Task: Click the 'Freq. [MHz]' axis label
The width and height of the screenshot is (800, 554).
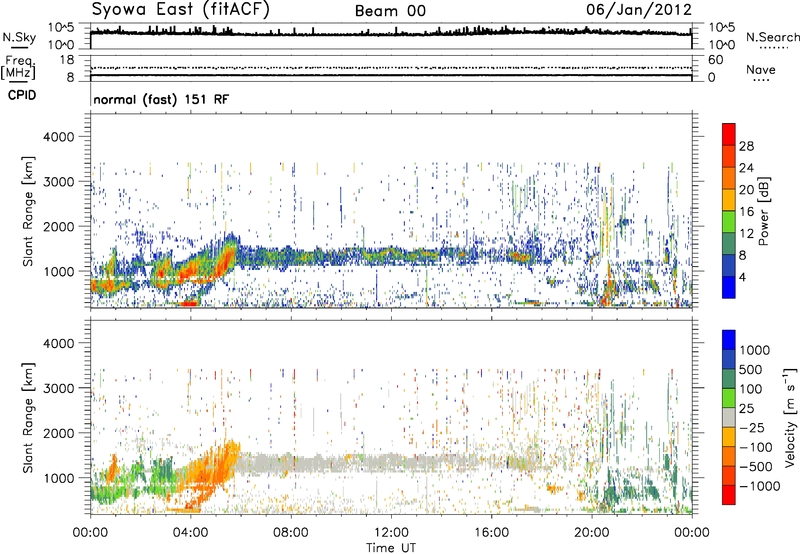Action: pyautogui.click(x=18, y=68)
